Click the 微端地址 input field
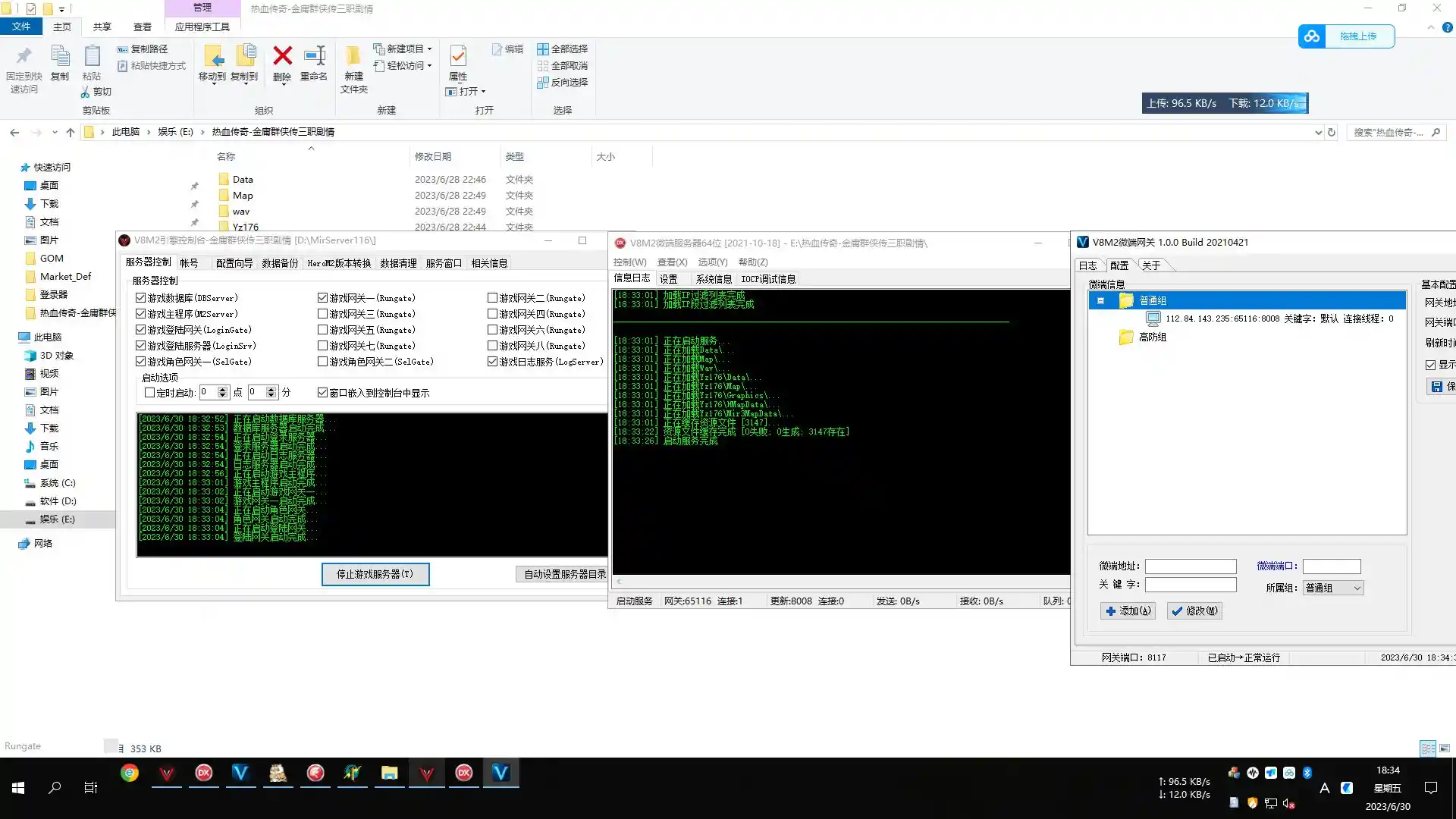1456x819 pixels. 1191,566
